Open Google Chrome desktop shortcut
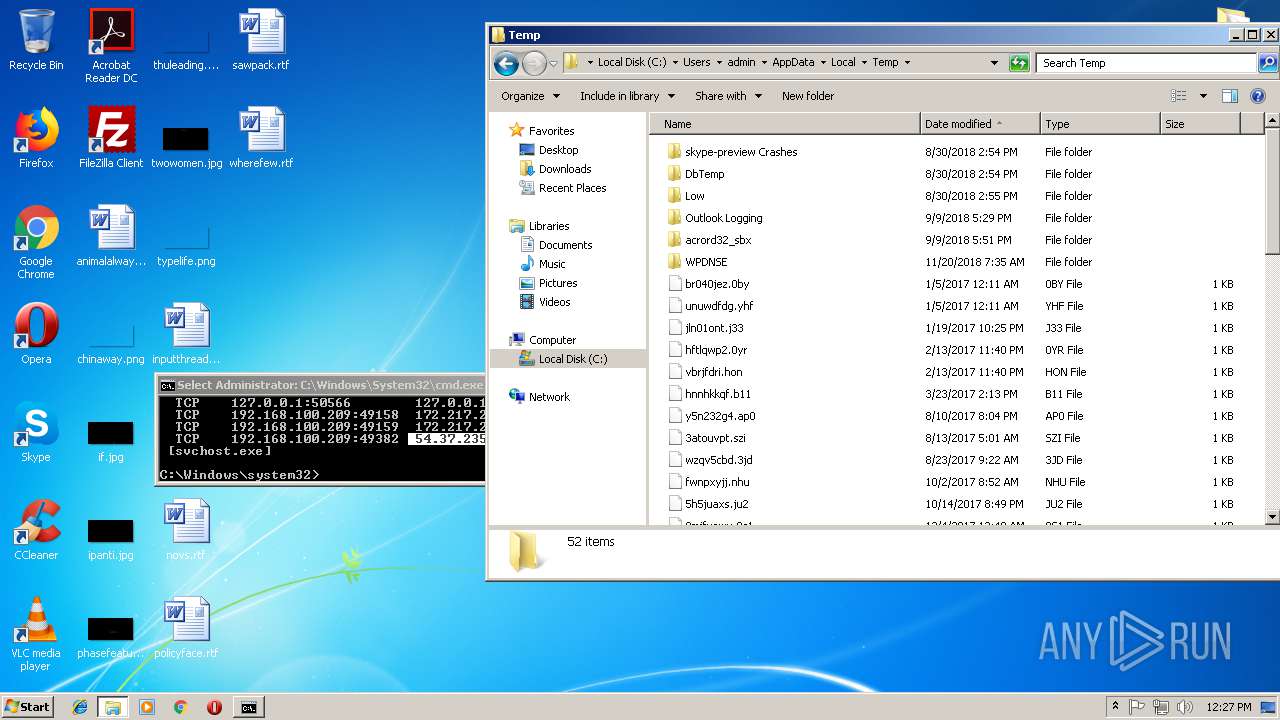The width and height of the screenshot is (1280, 720). click(x=36, y=242)
